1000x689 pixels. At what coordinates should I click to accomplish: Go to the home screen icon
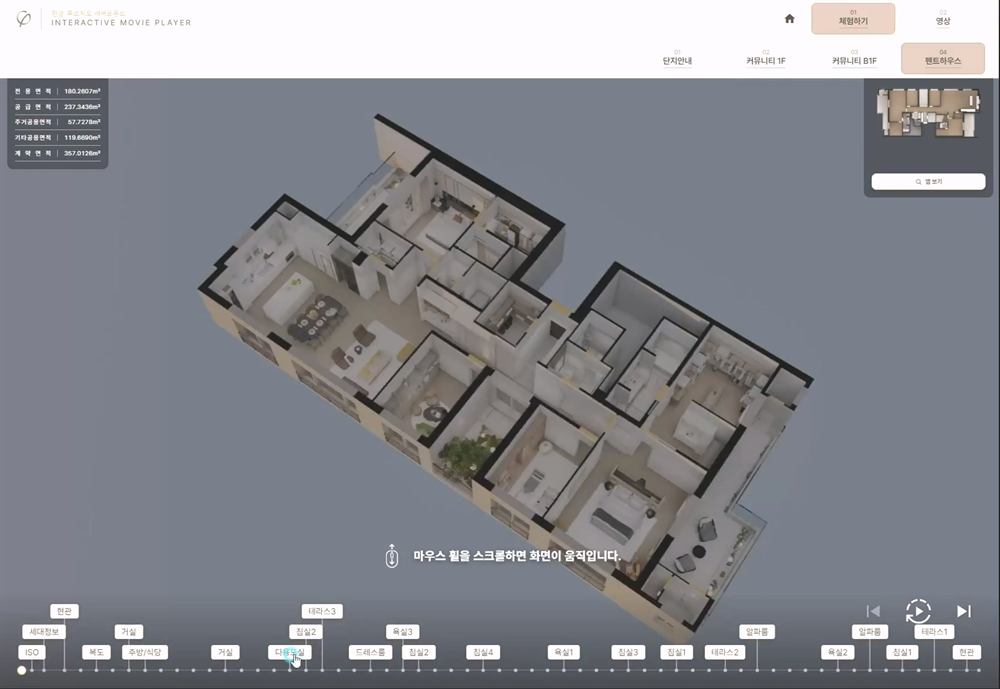pos(790,19)
